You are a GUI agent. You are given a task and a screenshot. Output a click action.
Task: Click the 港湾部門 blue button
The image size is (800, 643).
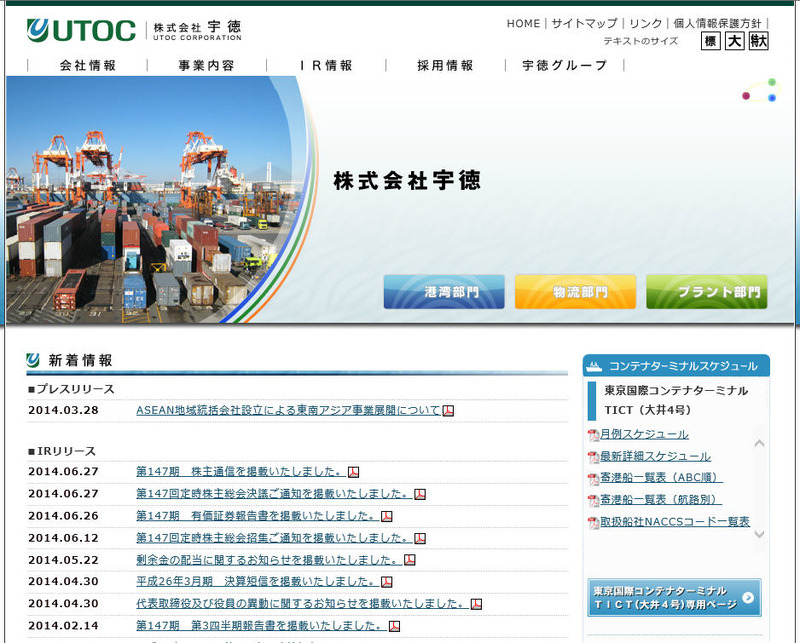point(444,292)
